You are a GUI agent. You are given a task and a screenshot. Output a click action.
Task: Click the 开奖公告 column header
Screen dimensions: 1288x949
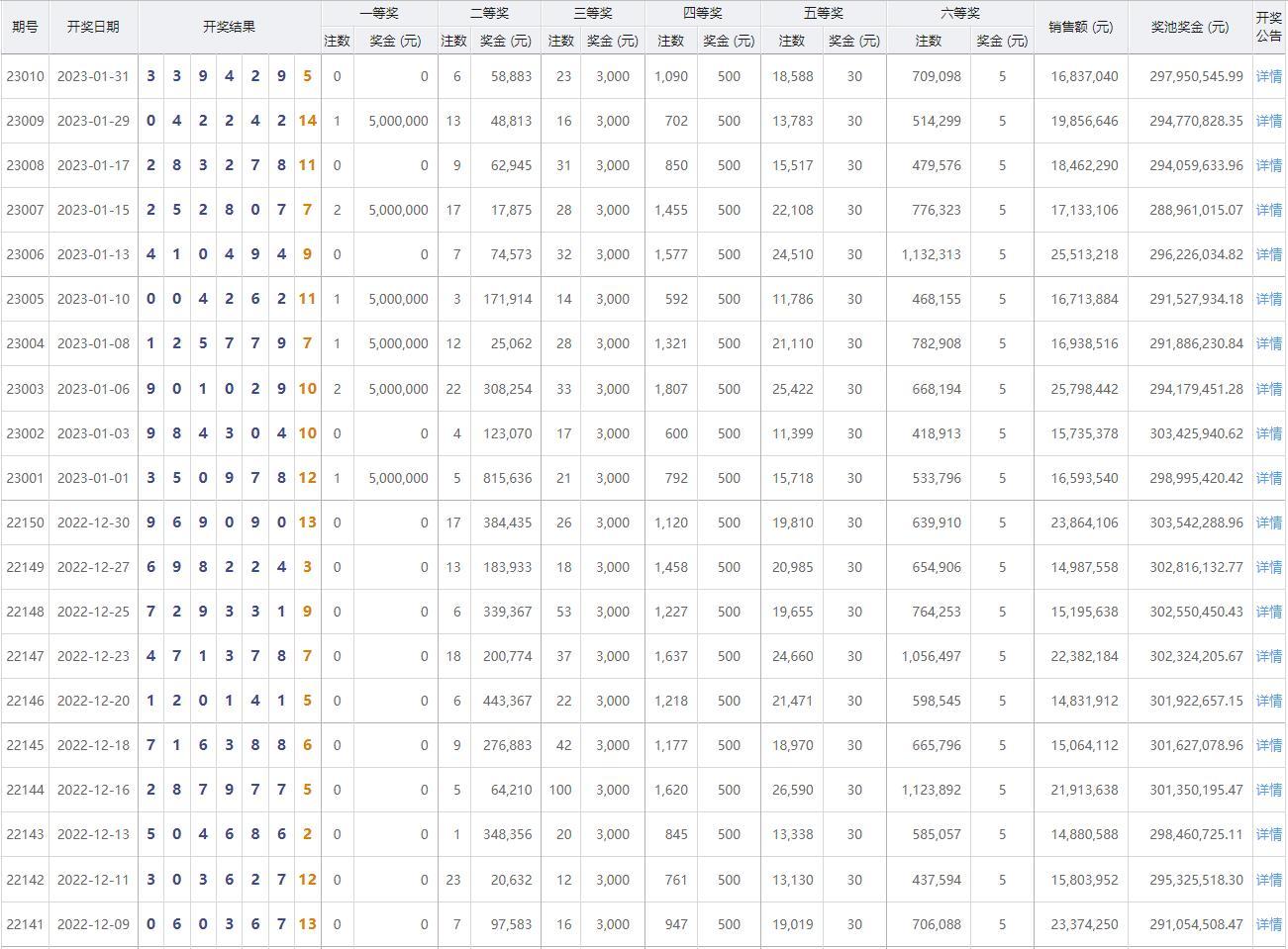point(1268,27)
